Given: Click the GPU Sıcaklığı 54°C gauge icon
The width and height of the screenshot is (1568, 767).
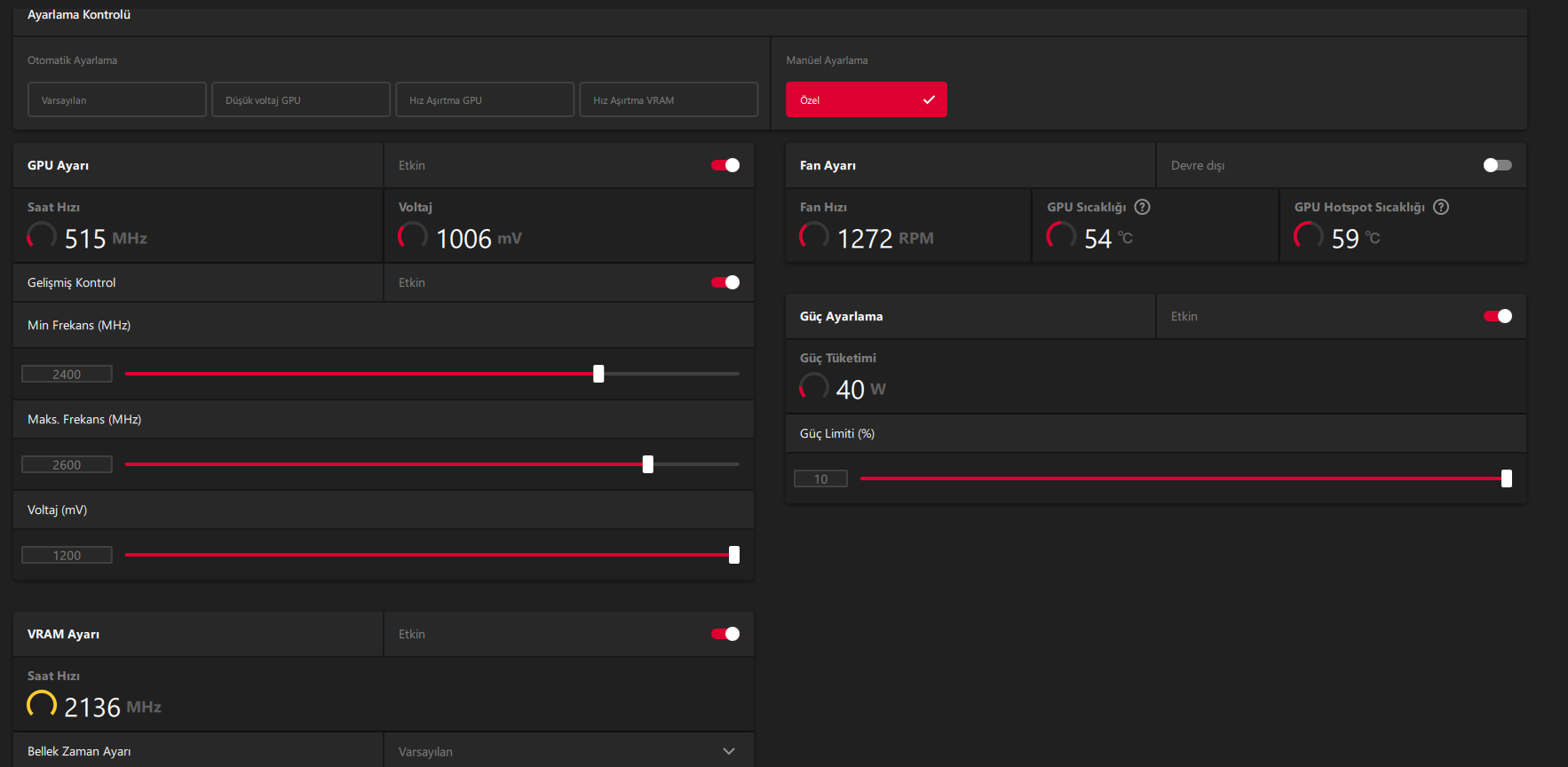Looking at the screenshot, I should tap(1061, 236).
